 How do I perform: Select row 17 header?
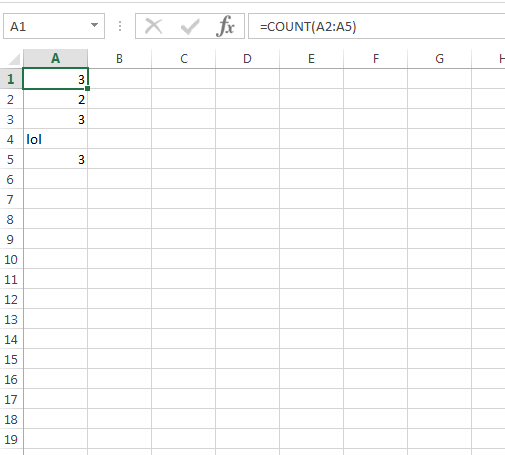point(11,399)
